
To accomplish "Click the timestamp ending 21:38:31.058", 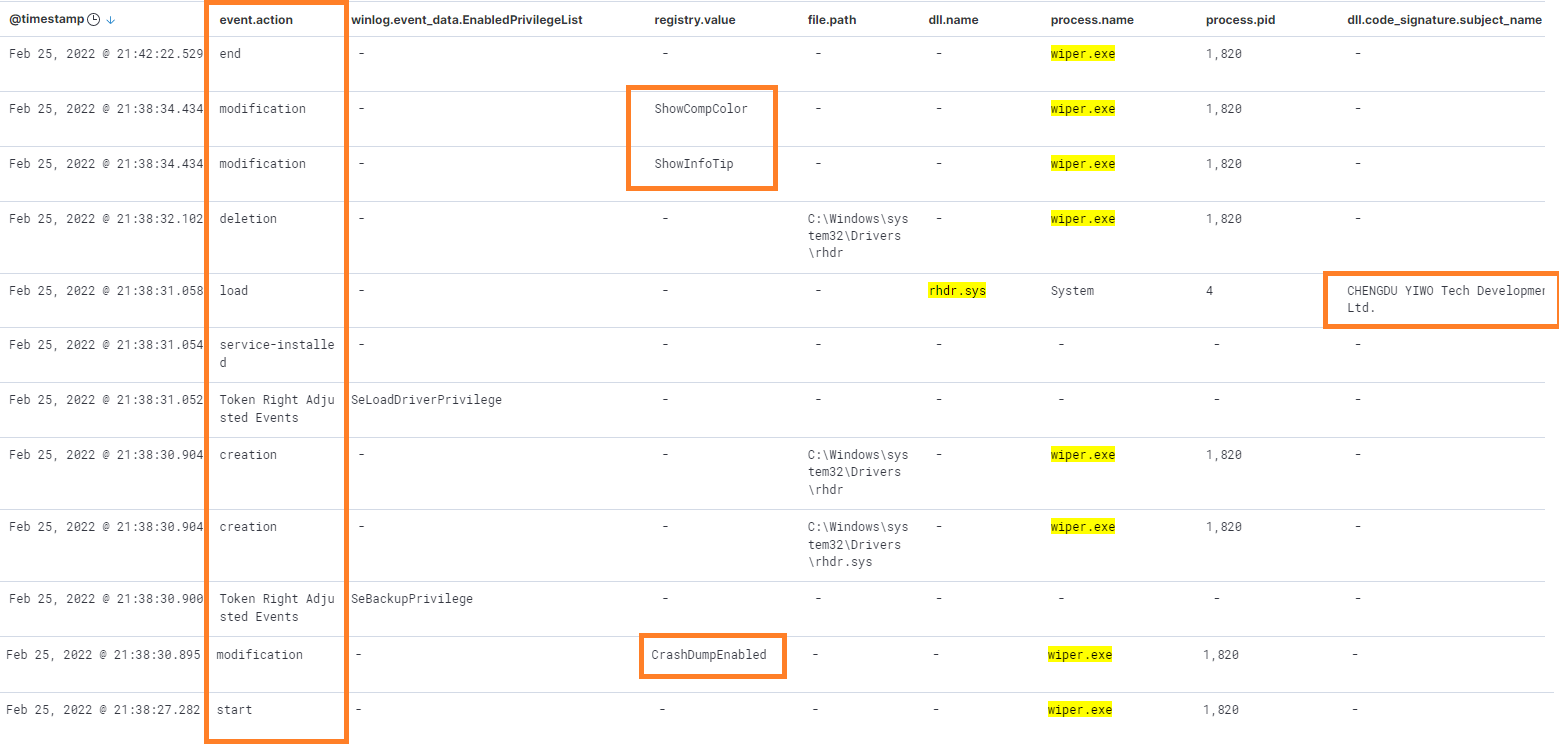I will (106, 291).
